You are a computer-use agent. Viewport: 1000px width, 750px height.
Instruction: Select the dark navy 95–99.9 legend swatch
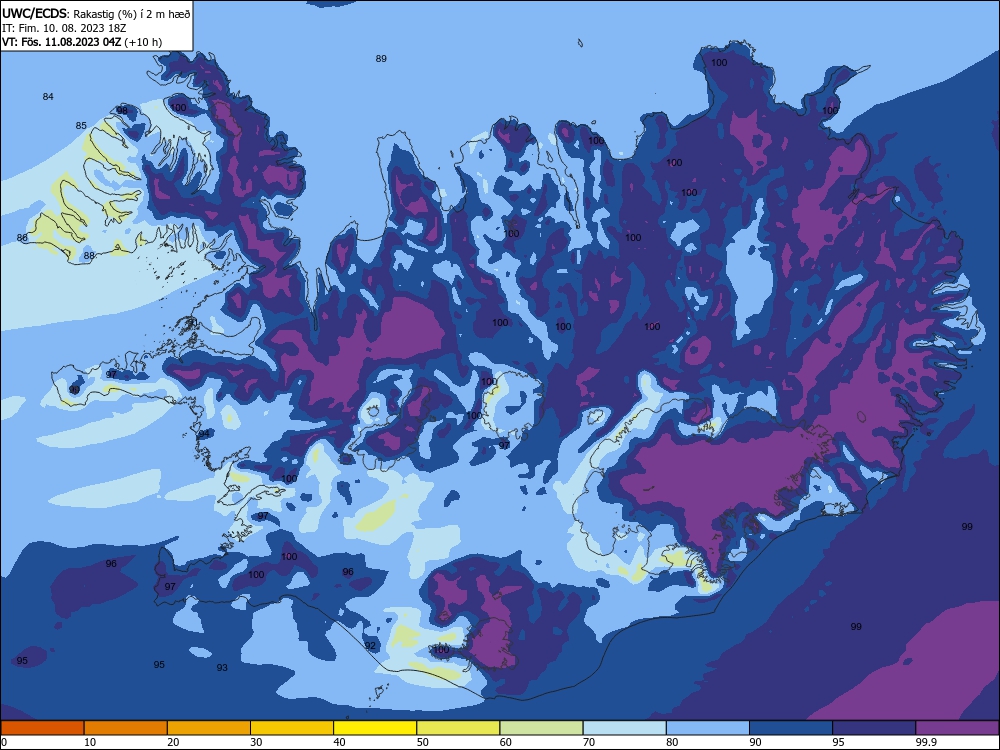click(x=874, y=728)
